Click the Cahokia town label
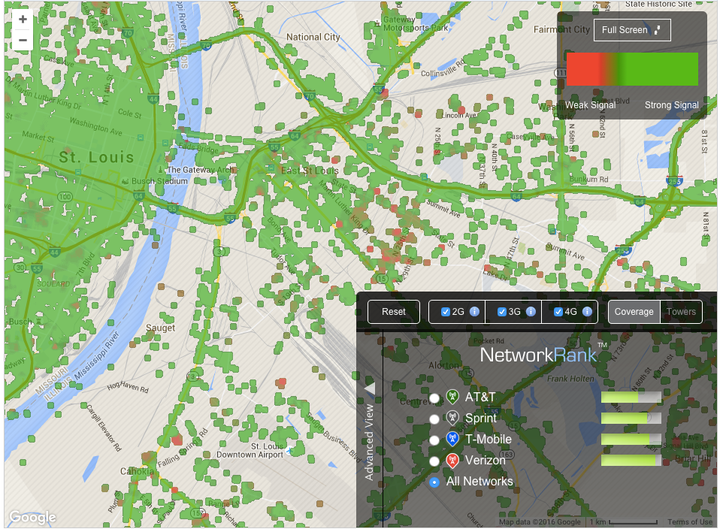 [138, 472]
